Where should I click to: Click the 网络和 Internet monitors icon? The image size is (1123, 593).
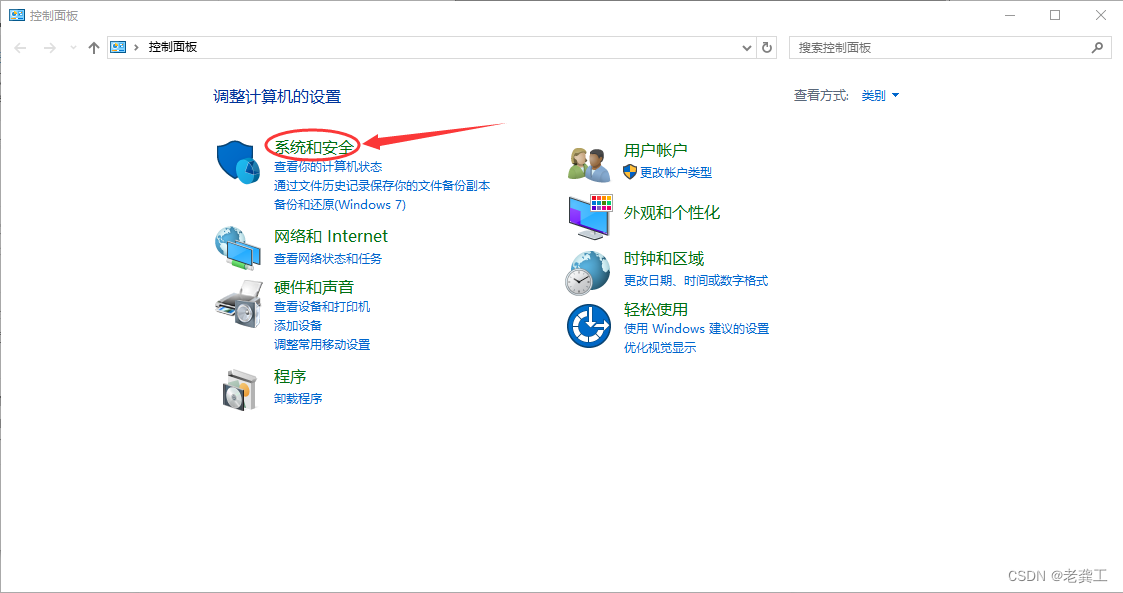point(238,247)
